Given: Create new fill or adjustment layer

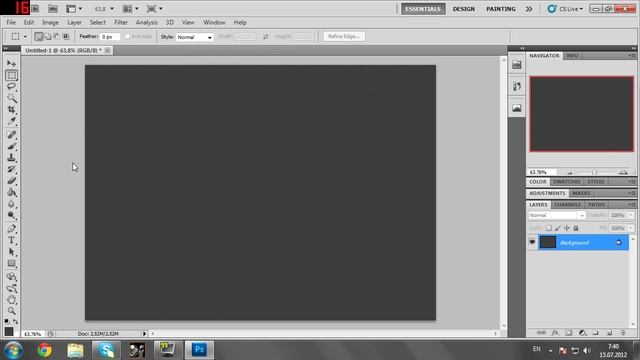Looking at the screenshot, I should (x=582, y=333).
